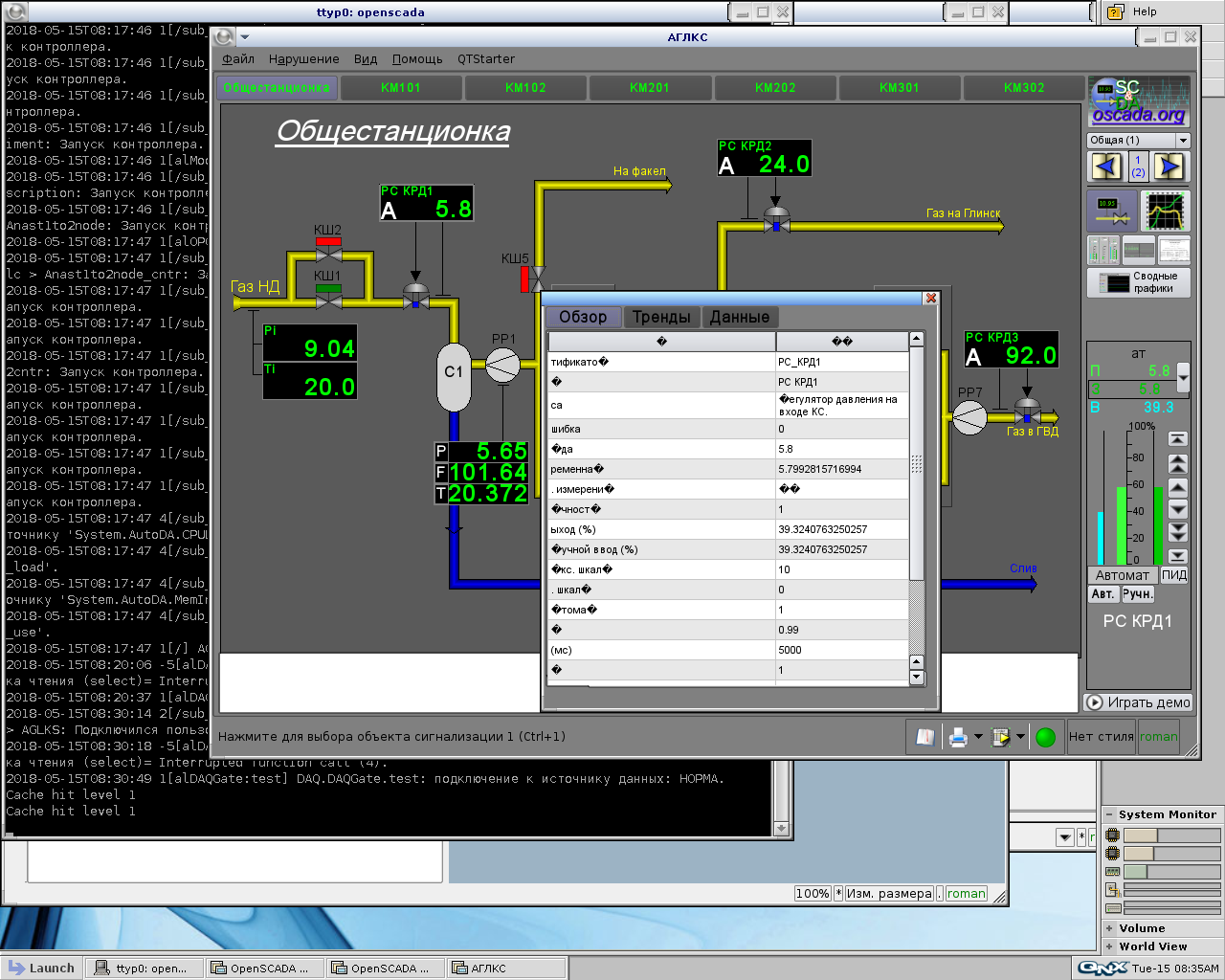Open the Нарушение menu

[303, 59]
